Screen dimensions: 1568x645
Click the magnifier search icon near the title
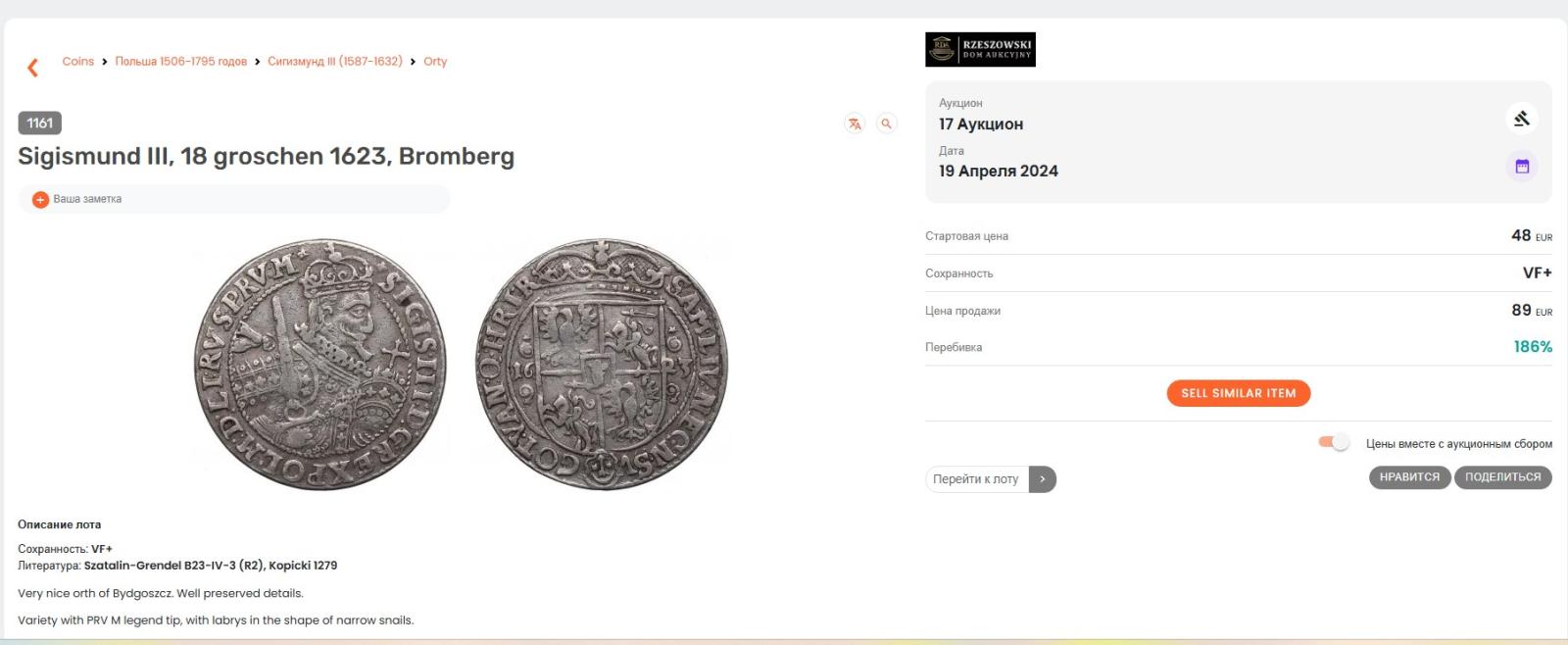click(886, 124)
